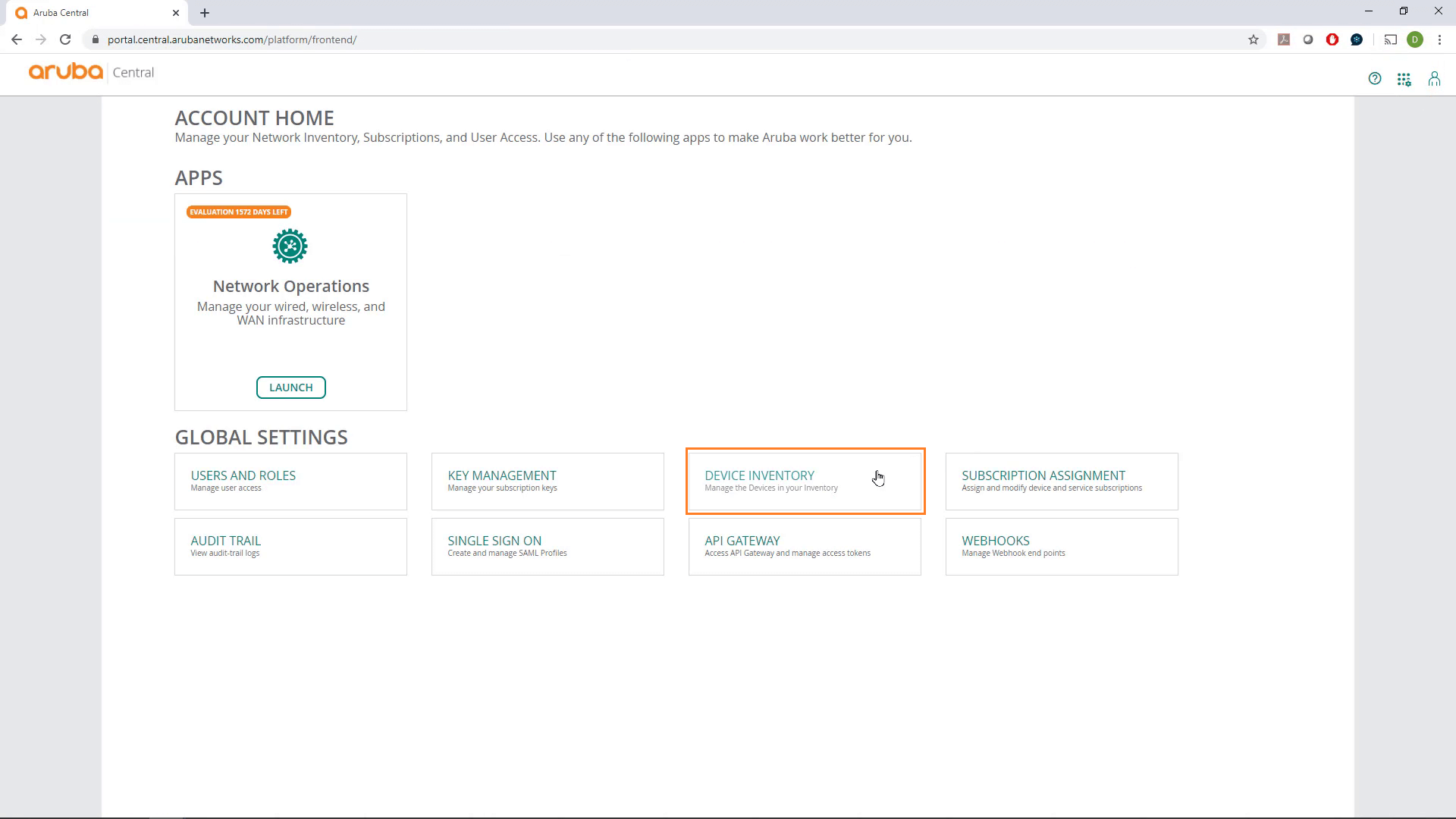This screenshot has width=1456, height=819.
Task: Open the Audit Trail logs
Action: pyautogui.click(x=290, y=546)
